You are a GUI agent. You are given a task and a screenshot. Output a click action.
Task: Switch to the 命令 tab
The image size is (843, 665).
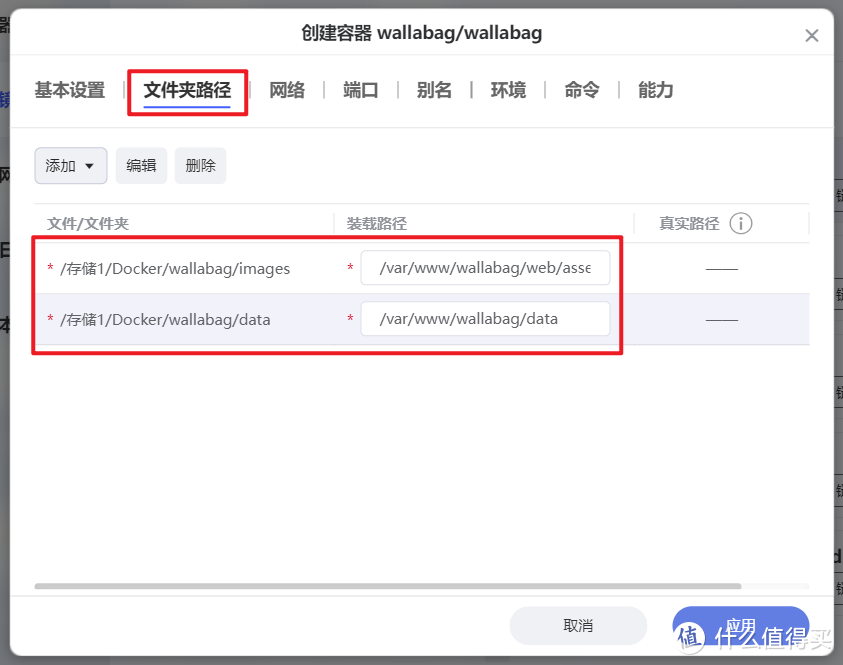(x=581, y=89)
